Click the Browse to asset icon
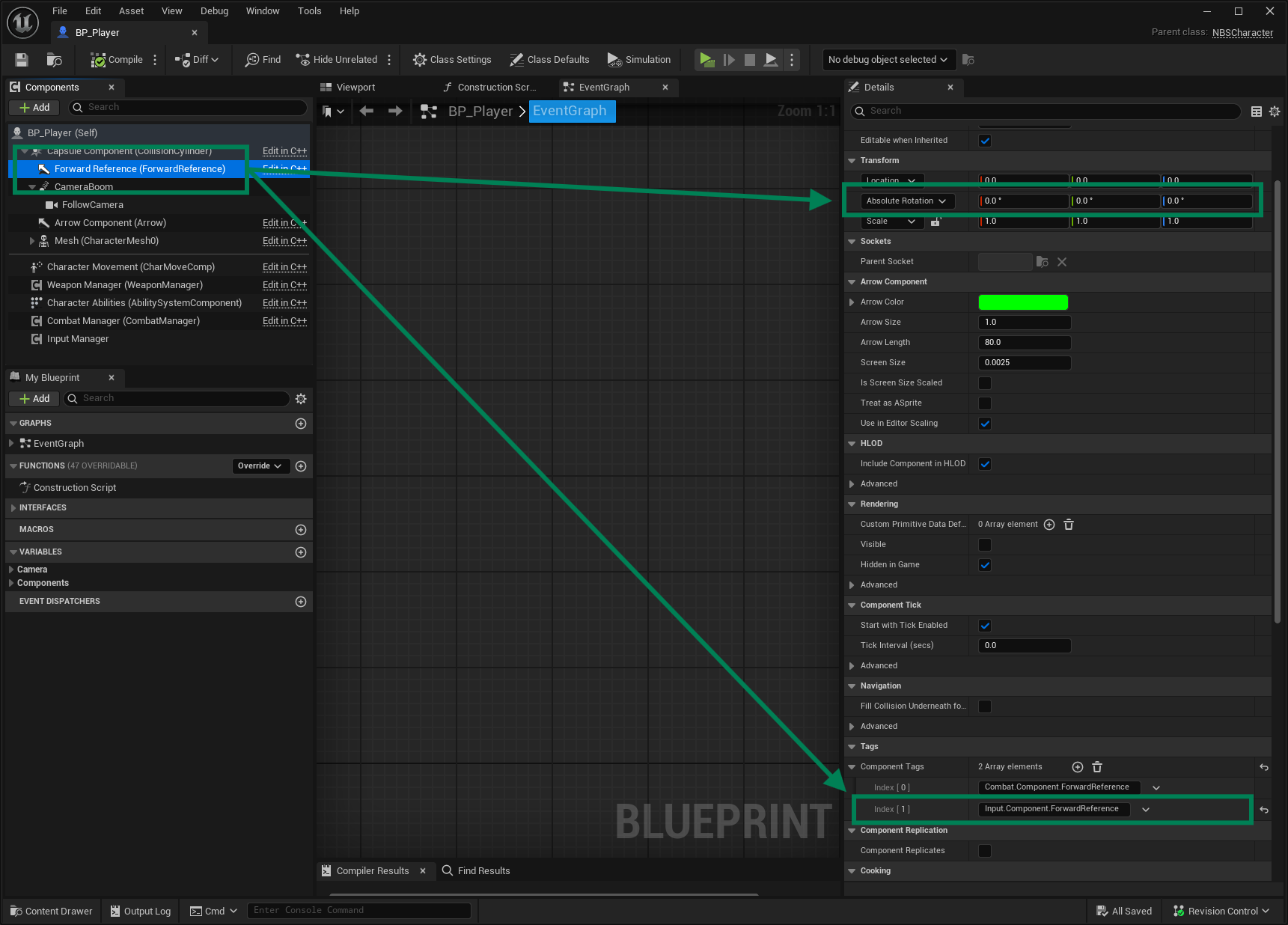The width and height of the screenshot is (1288, 925). [x=54, y=60]
